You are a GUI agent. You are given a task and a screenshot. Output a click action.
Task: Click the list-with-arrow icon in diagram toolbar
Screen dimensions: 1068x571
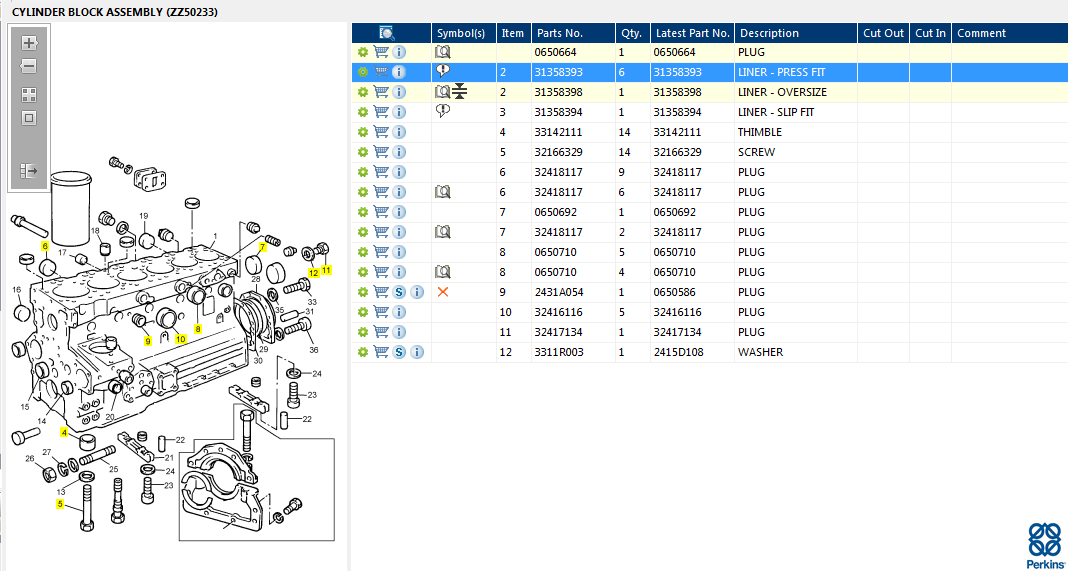(29, 171)
